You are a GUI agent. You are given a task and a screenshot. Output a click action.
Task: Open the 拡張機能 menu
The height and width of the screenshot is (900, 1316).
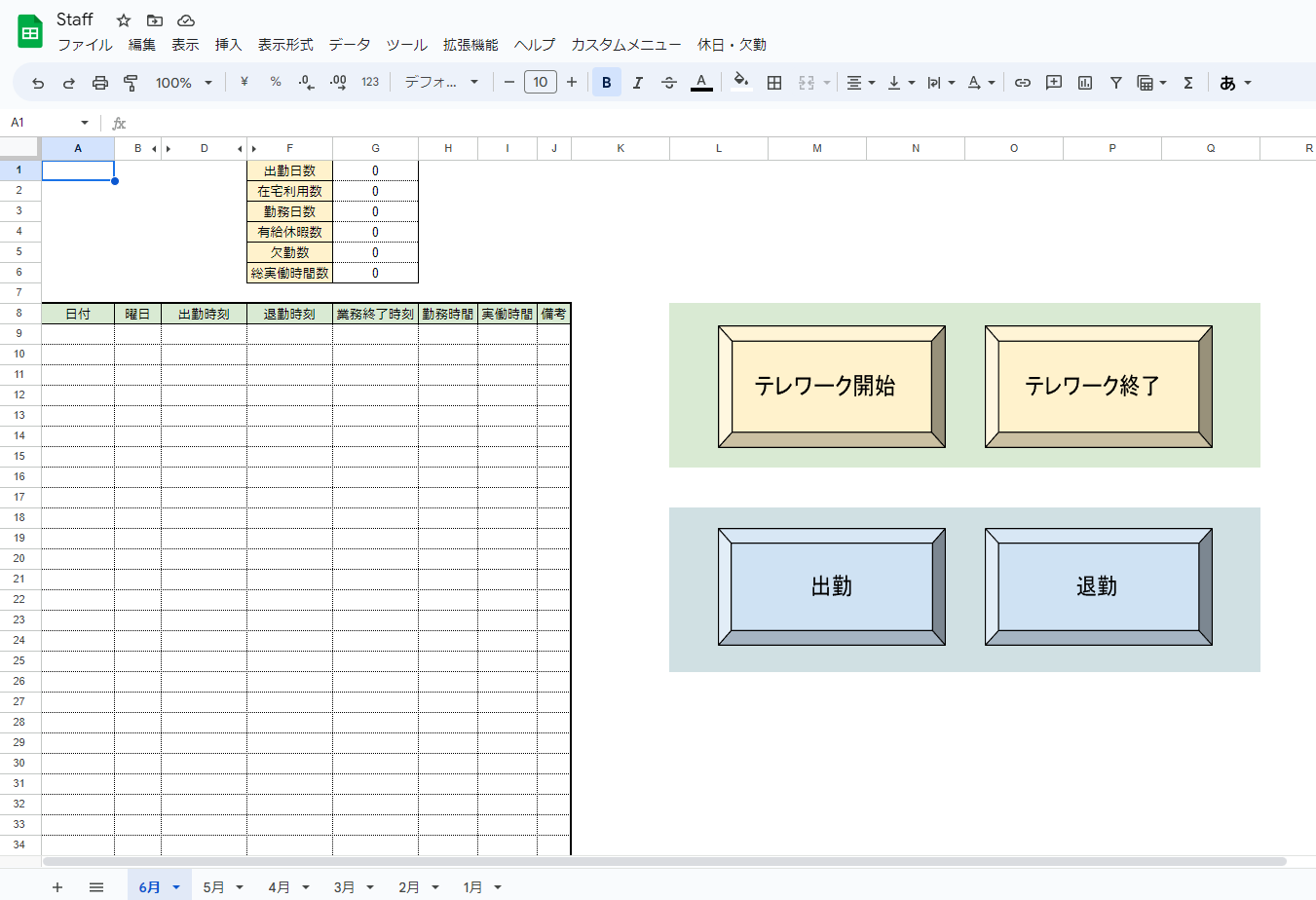[471, 45]
